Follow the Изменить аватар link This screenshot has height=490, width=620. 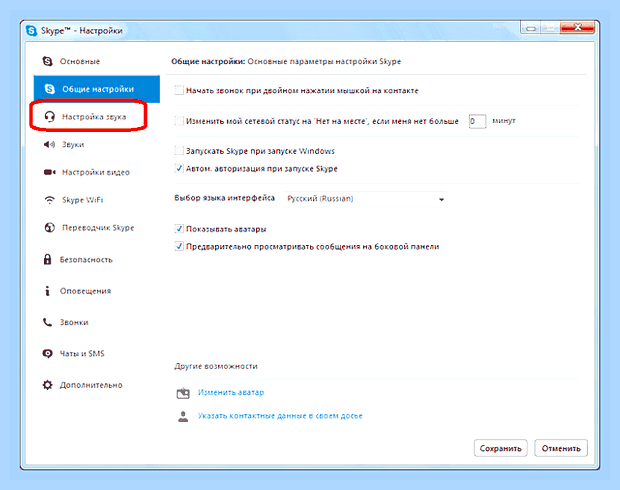231,392
